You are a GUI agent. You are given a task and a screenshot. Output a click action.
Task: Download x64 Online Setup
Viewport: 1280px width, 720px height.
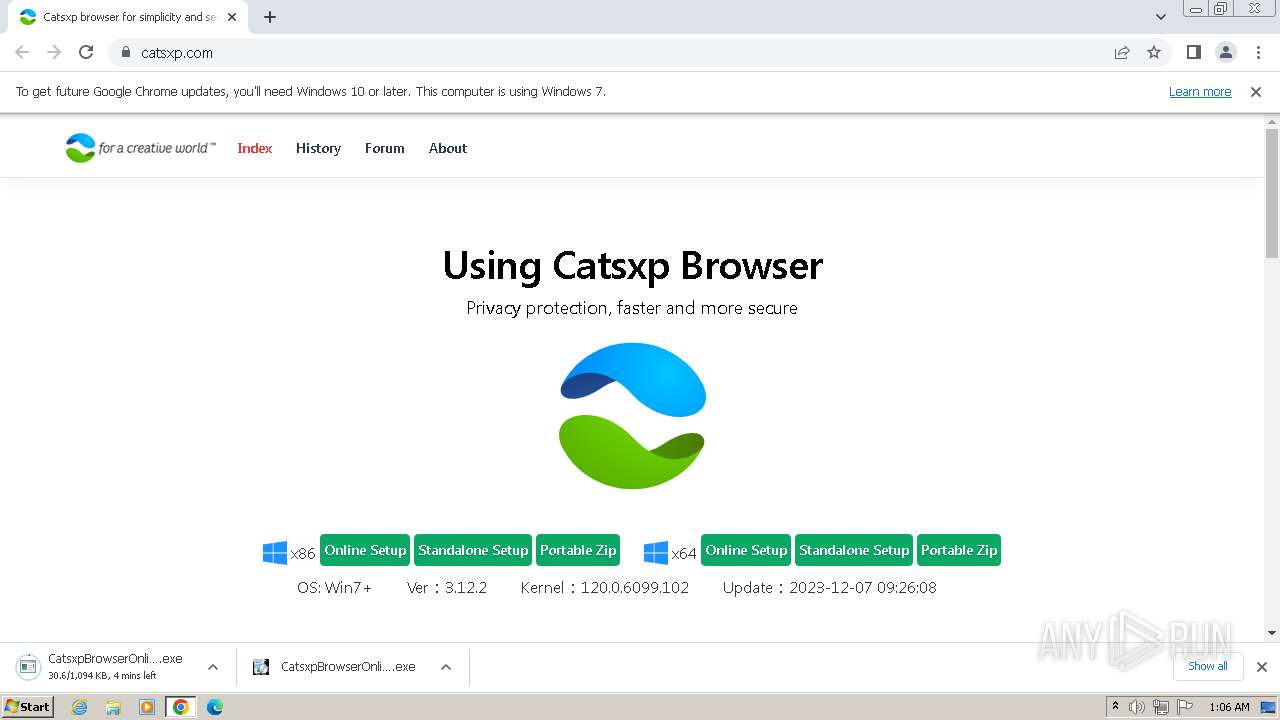click(x=746, y=550)
